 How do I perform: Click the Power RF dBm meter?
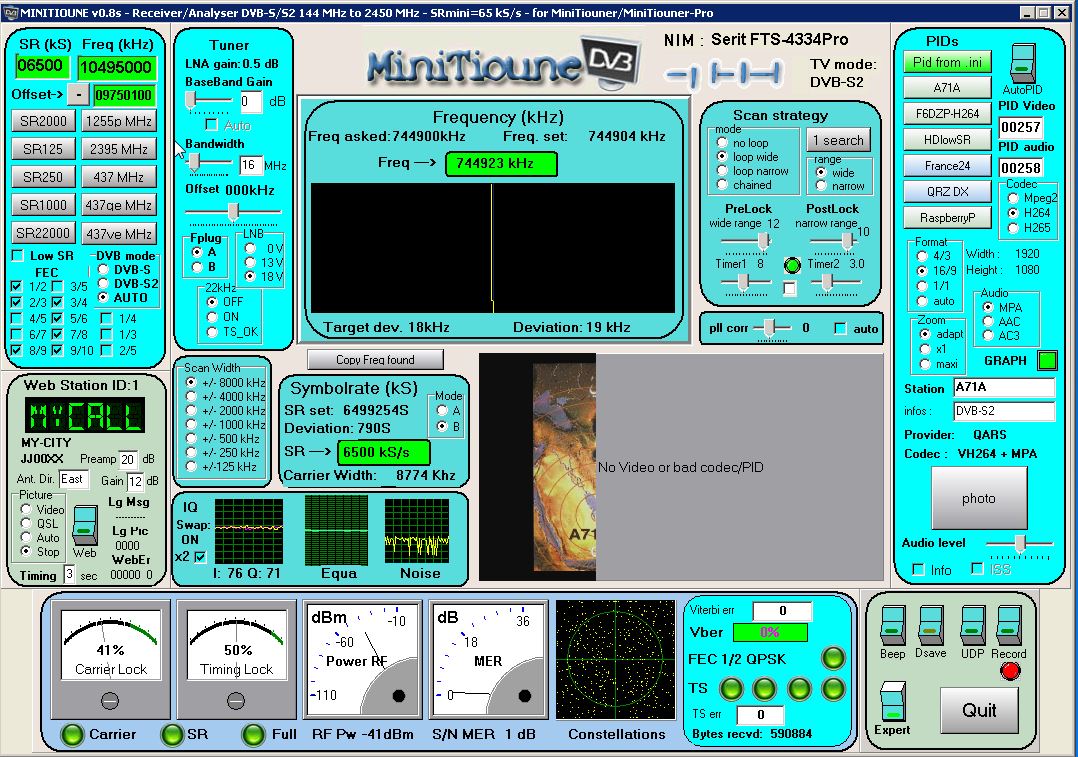pyautogui.click(x=361, y=660)
